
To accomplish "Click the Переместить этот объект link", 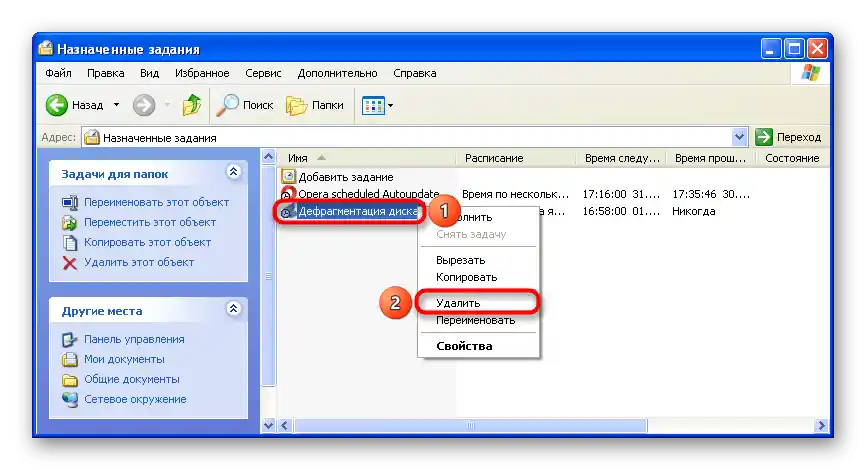I will [150, 222].
